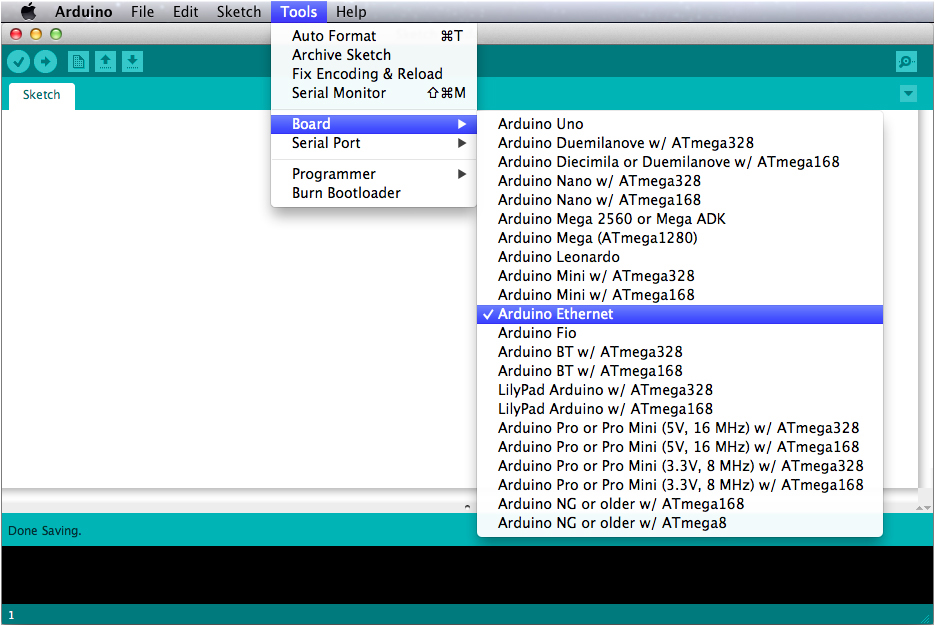935x626 pixels.
Task: Select the Sketch tab
Action: 42,95
